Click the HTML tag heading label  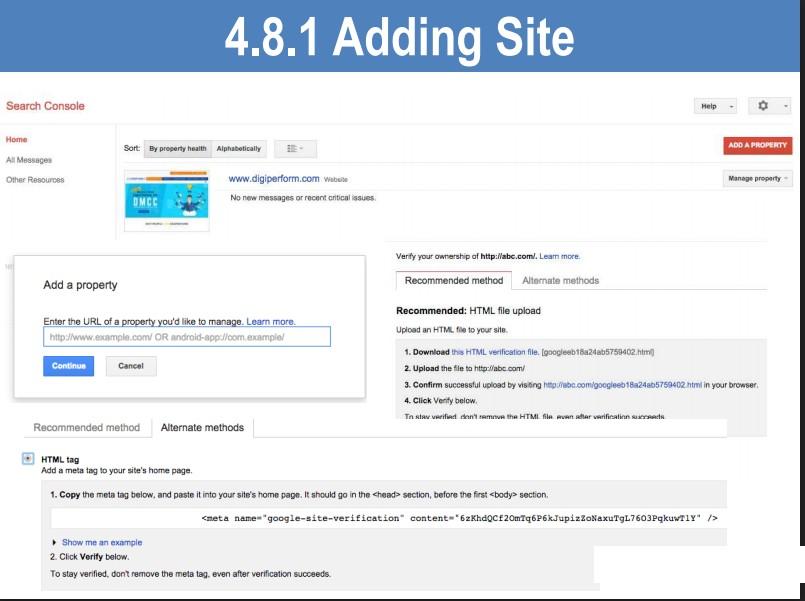60,460
